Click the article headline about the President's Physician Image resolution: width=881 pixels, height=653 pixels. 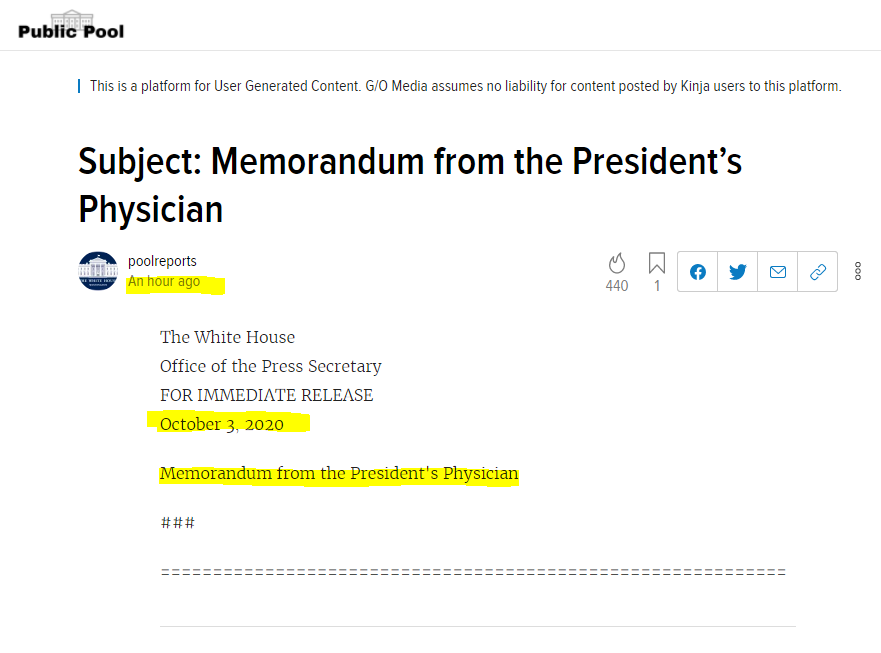(x=410, y=185)
